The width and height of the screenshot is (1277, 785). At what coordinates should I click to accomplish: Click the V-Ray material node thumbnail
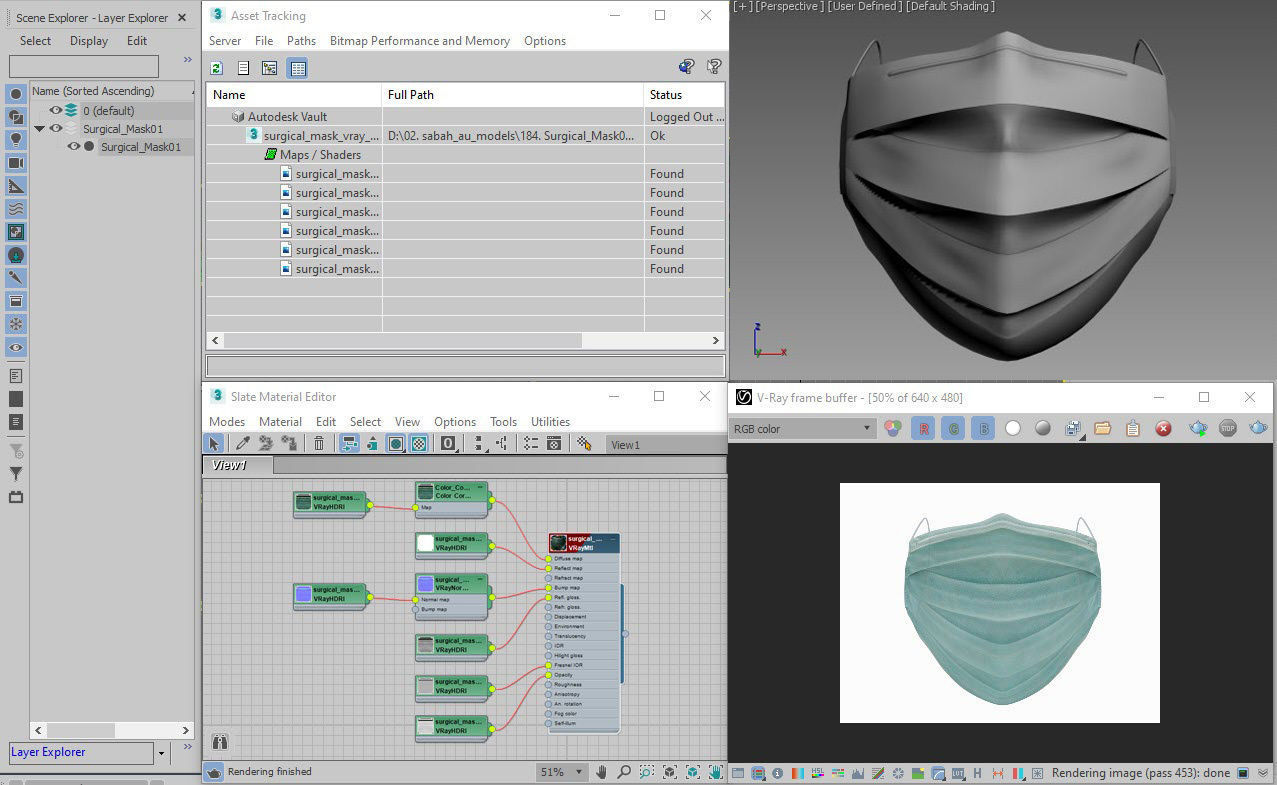(558, 543)
